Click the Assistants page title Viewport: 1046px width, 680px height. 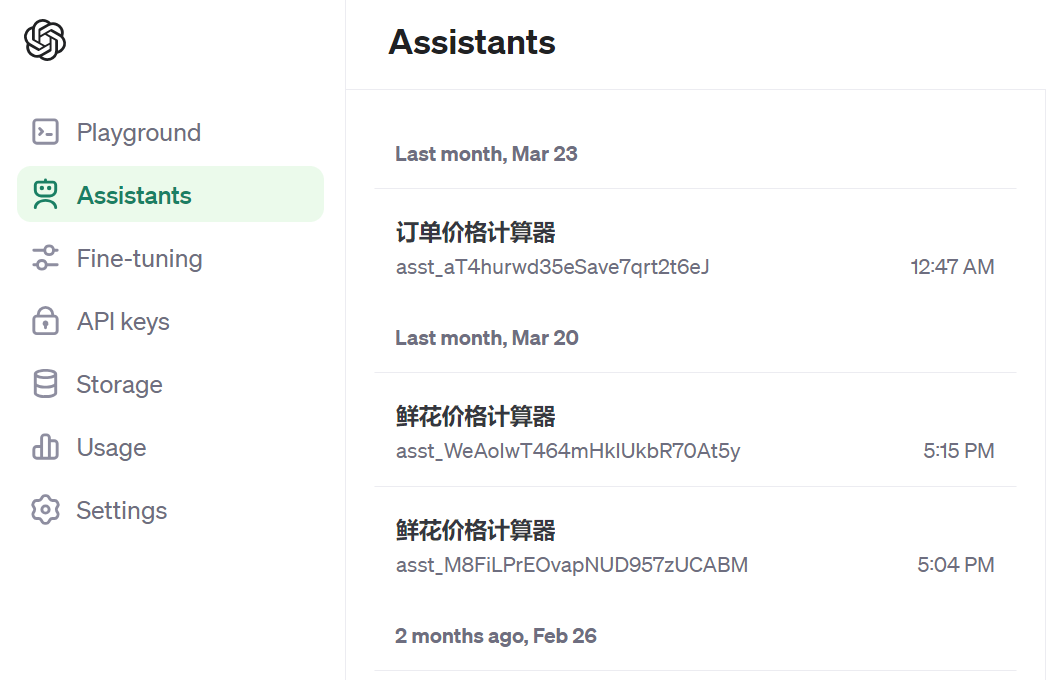coord(472,42)
